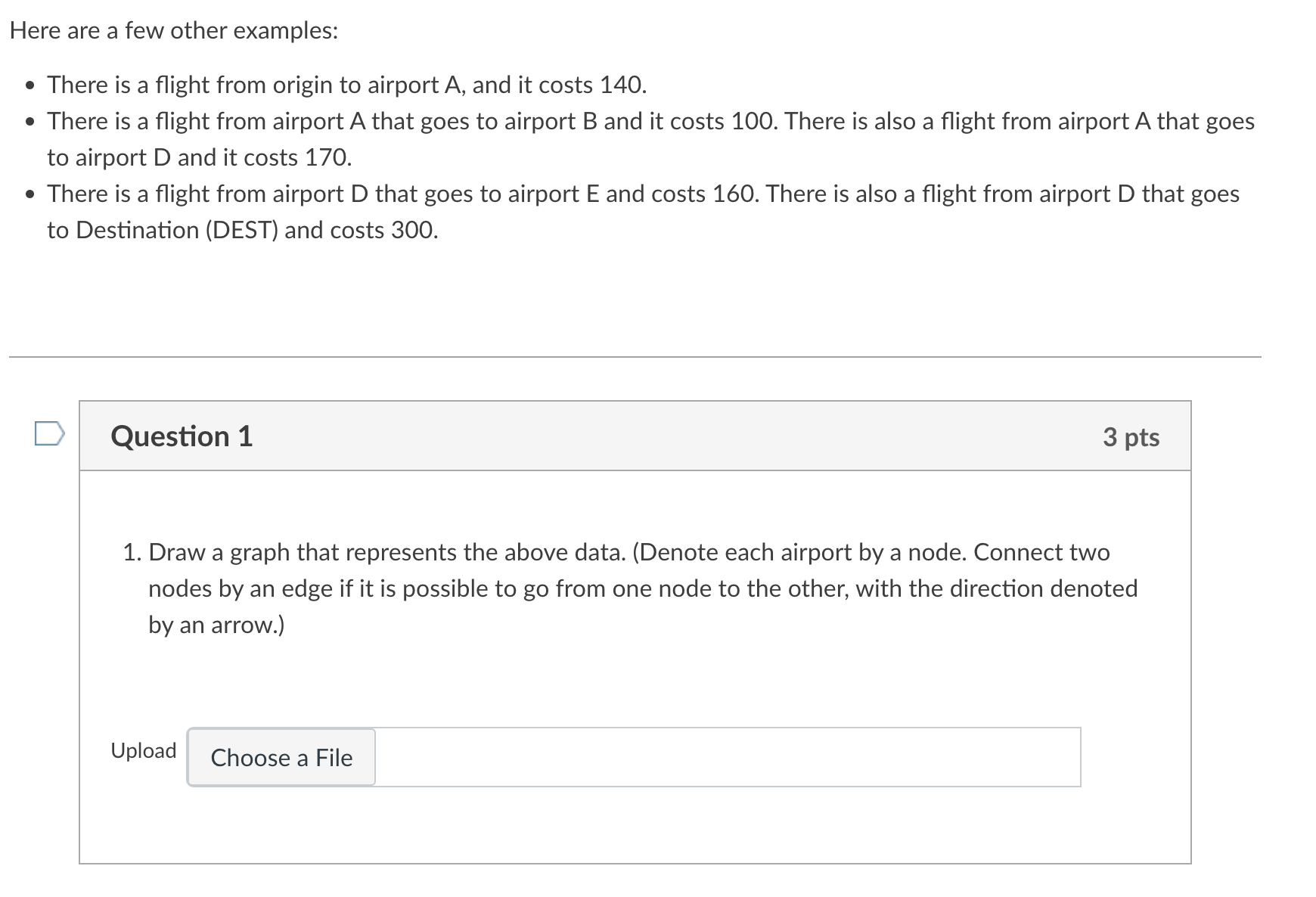Click the empty file name field beside Choose a File

point(728,757)
